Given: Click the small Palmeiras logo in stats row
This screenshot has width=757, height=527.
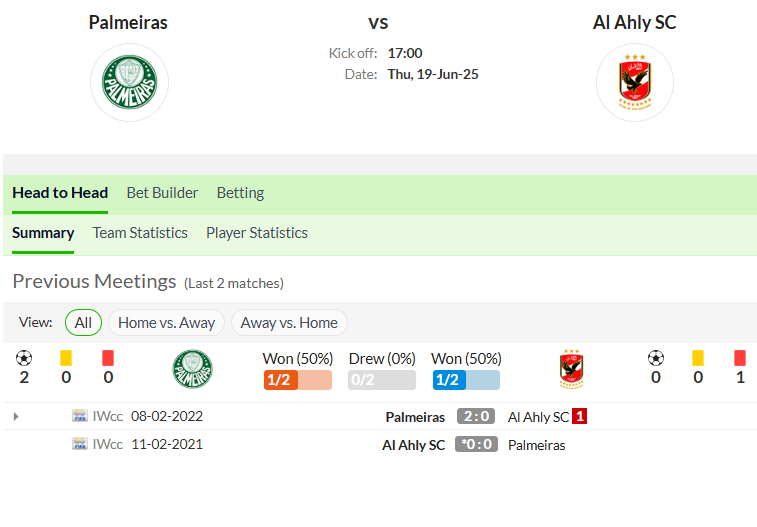Looking at the screenshot, I should click(192, 369).
